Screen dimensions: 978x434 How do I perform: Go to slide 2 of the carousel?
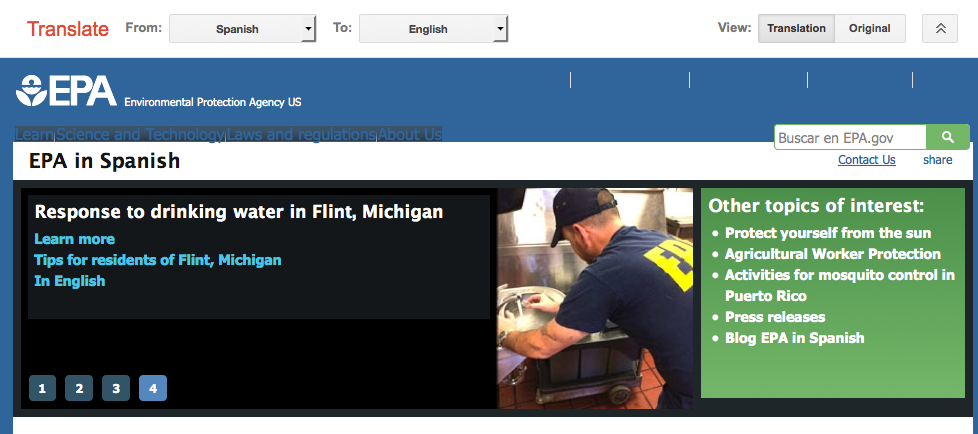(79, 388)
